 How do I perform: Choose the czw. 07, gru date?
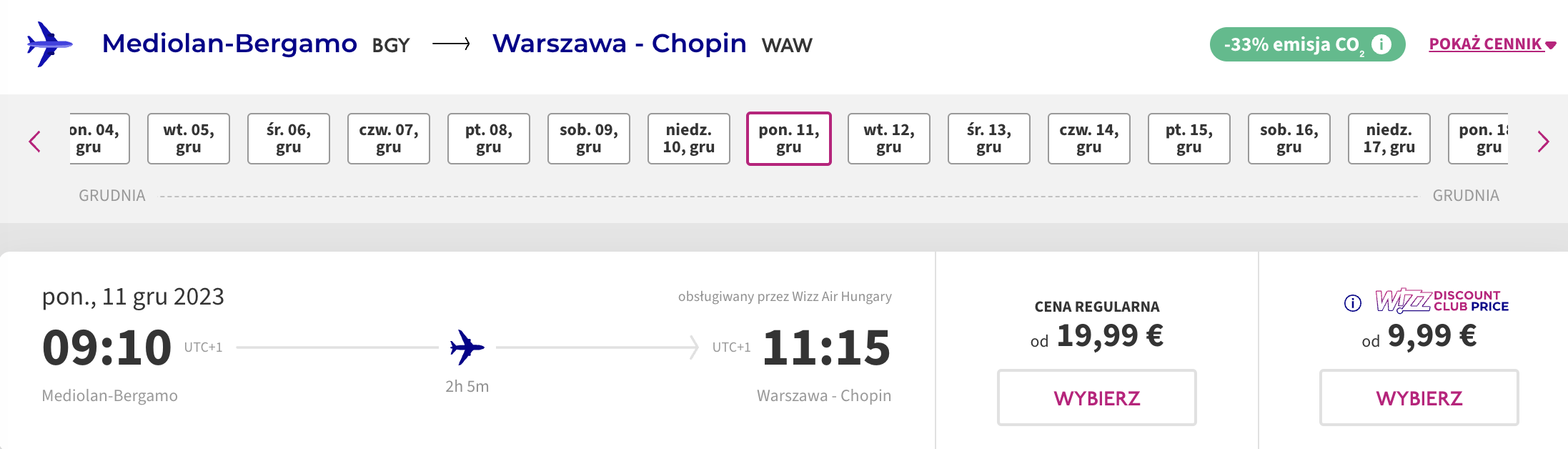coord(389,139)
